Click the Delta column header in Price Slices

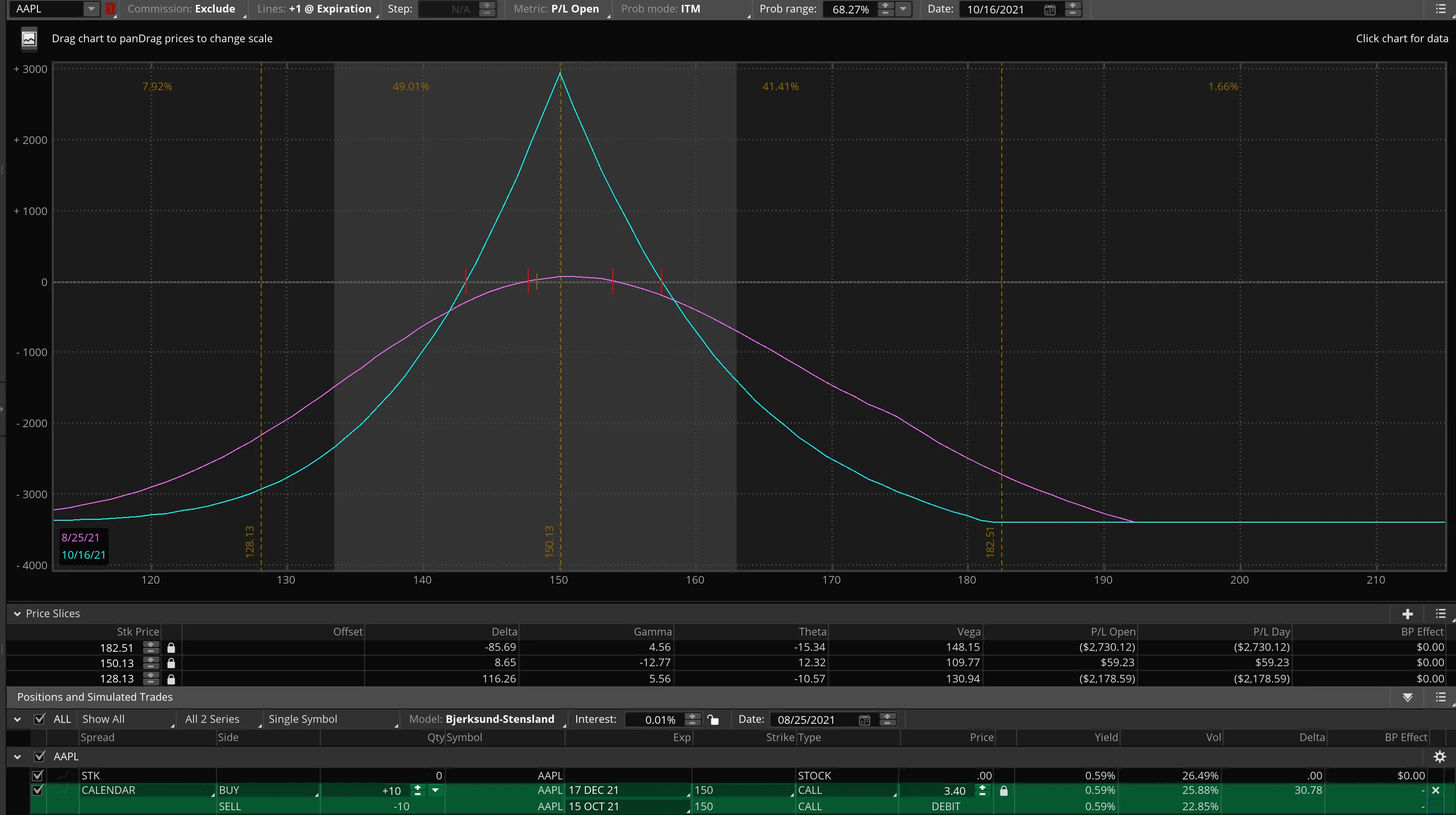[504, 632]
